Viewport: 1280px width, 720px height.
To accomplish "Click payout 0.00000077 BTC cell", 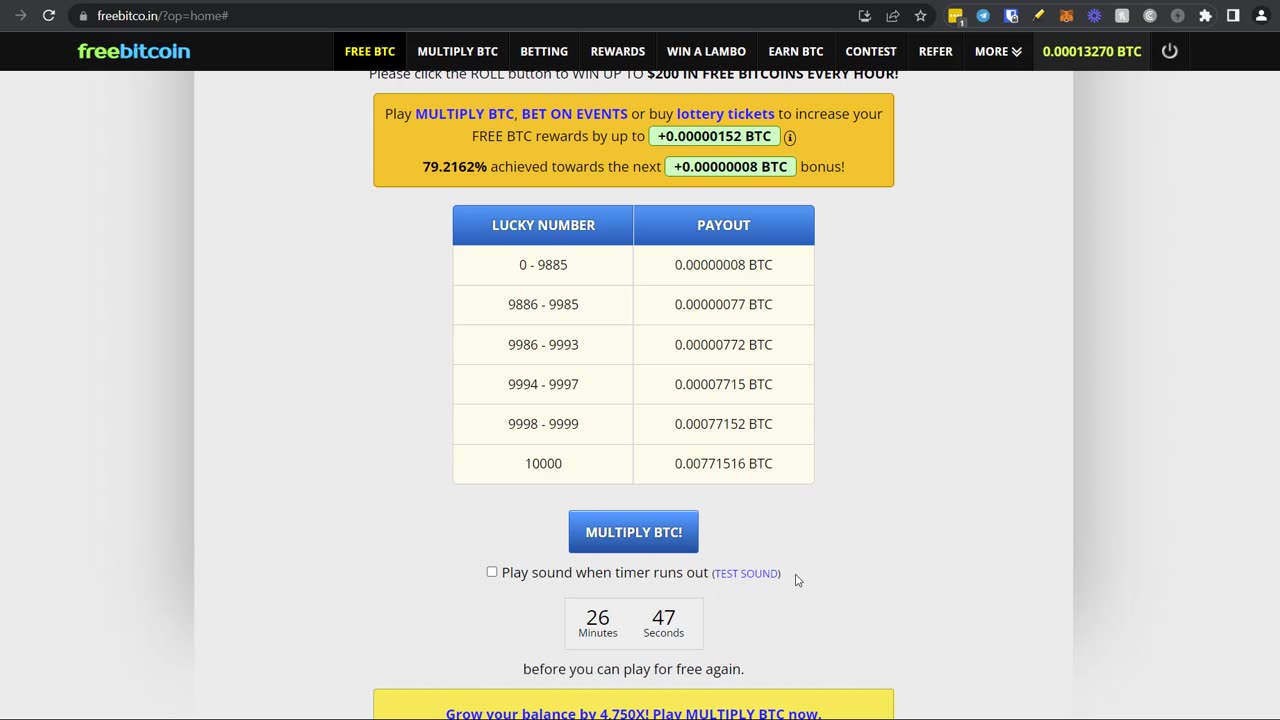I will (724, 304).
